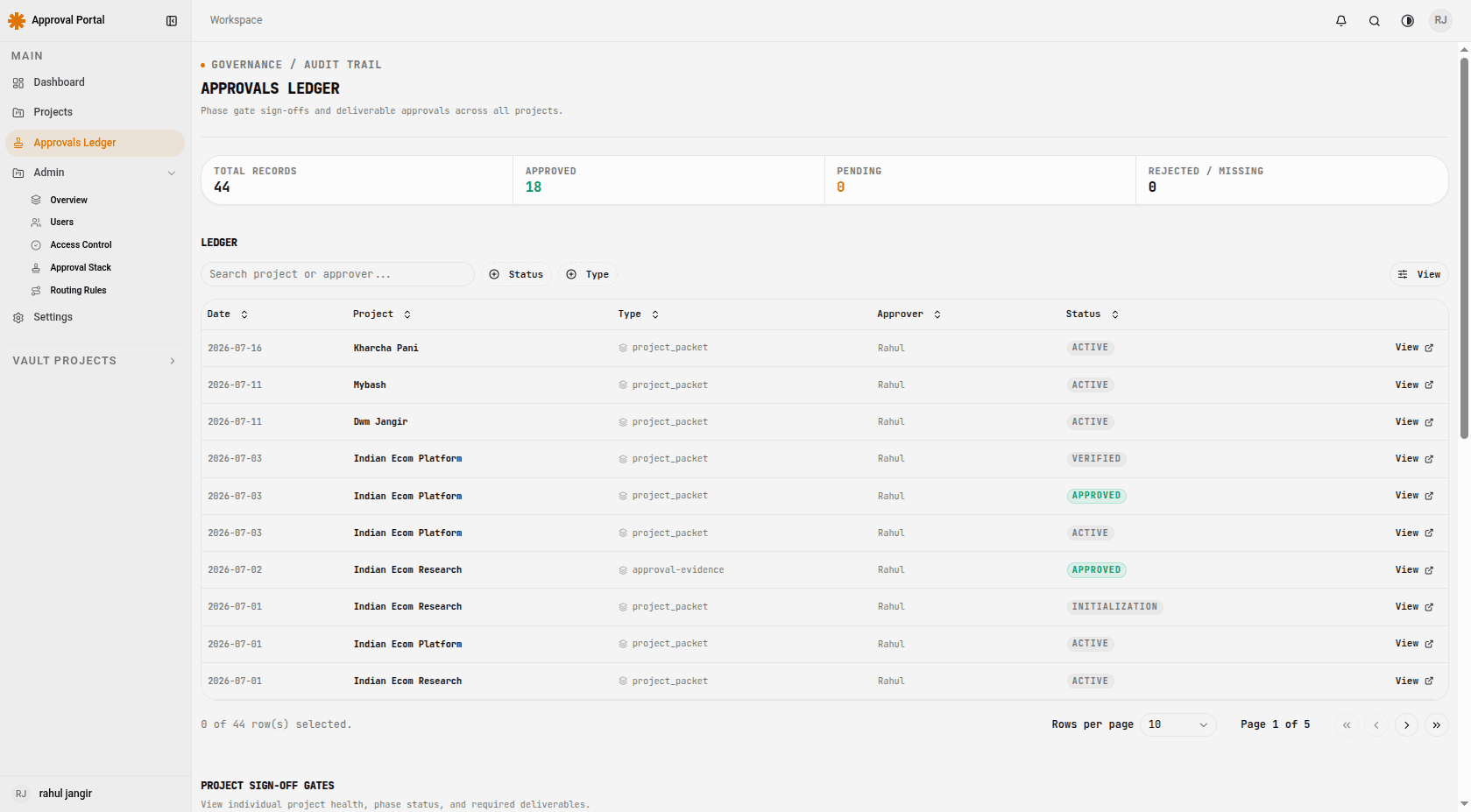Expand the Vault Projects section

pos(173,361)
